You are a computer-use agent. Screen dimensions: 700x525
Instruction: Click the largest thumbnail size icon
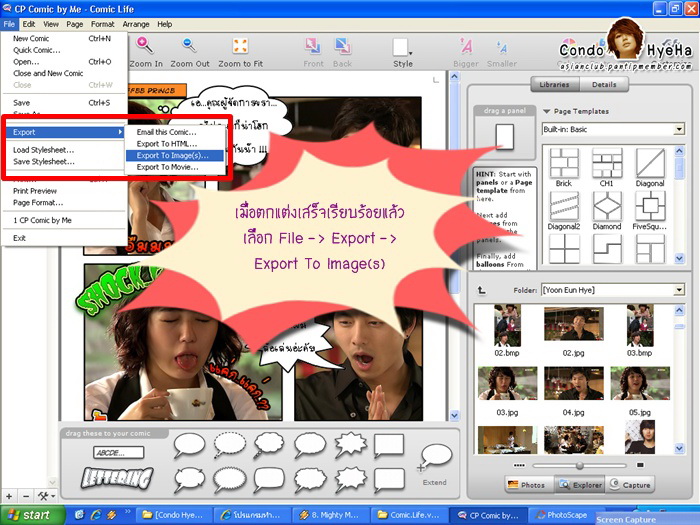click(640, 465)
